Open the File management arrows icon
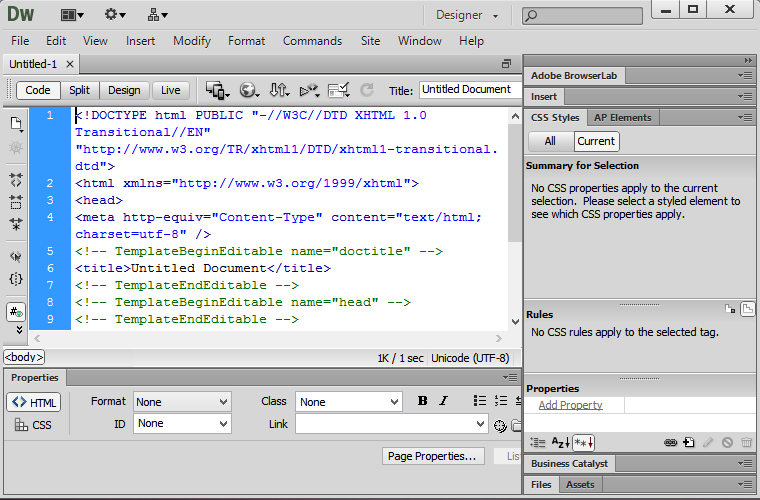 click(279, 90)
